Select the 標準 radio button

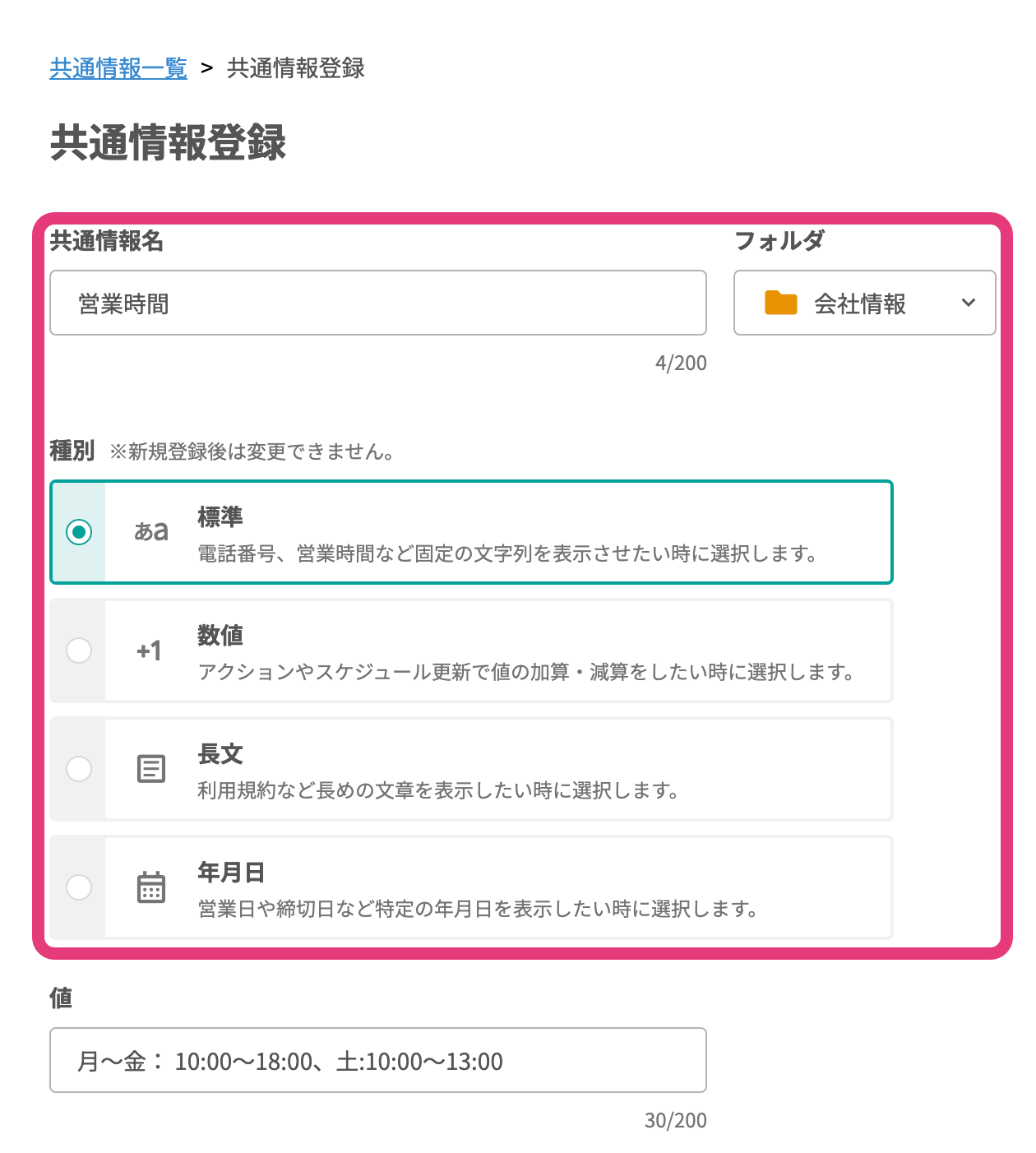[79, 532]
